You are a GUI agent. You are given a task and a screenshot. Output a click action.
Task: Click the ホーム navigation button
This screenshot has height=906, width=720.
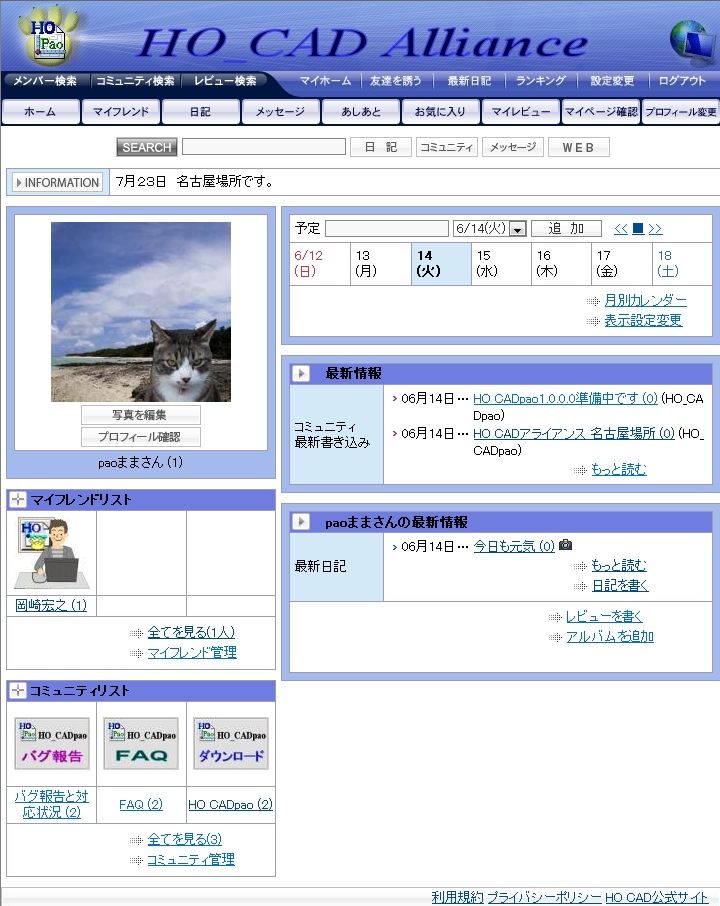coord(40,112)
